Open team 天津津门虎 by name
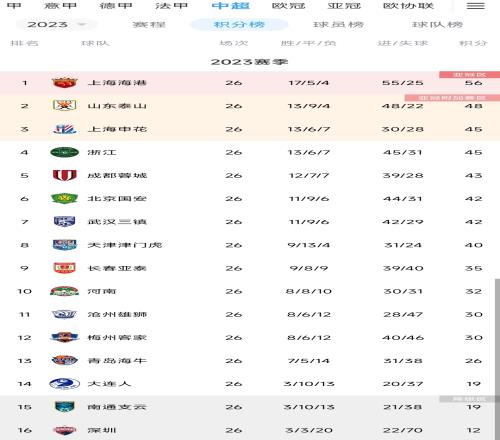Viewport: 500px width, 440px height. 125,245
